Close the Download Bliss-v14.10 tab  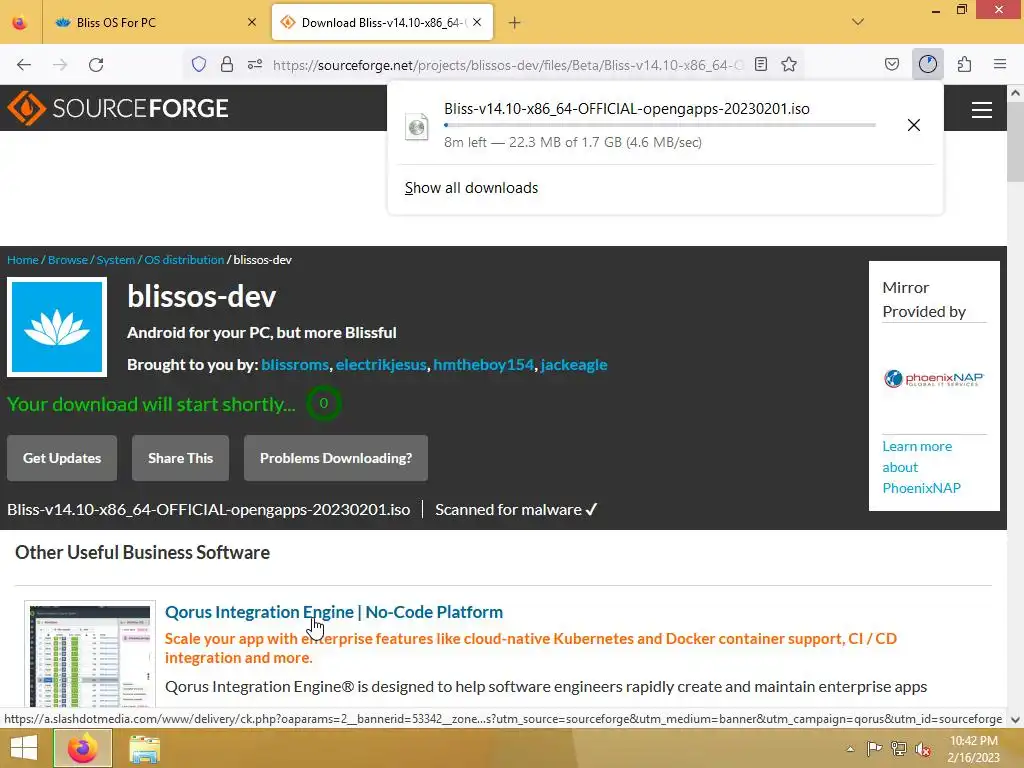[x=477, y=22]
